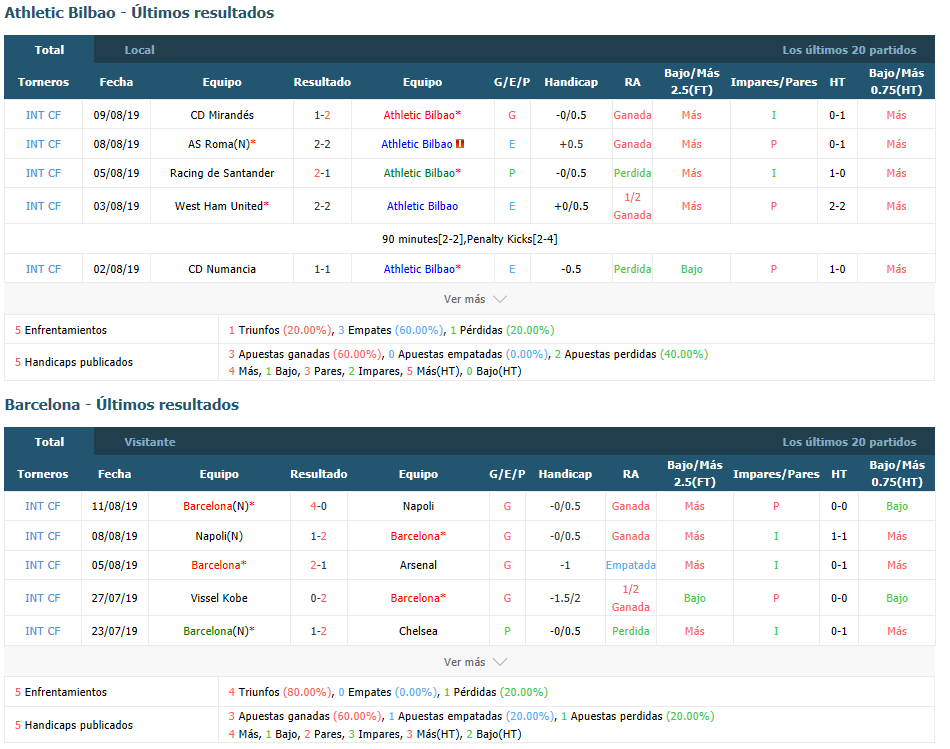Viewport: 950px width, 749px height.
Task: Open the Racing de Santander team link
Action: tap(222, 173)
